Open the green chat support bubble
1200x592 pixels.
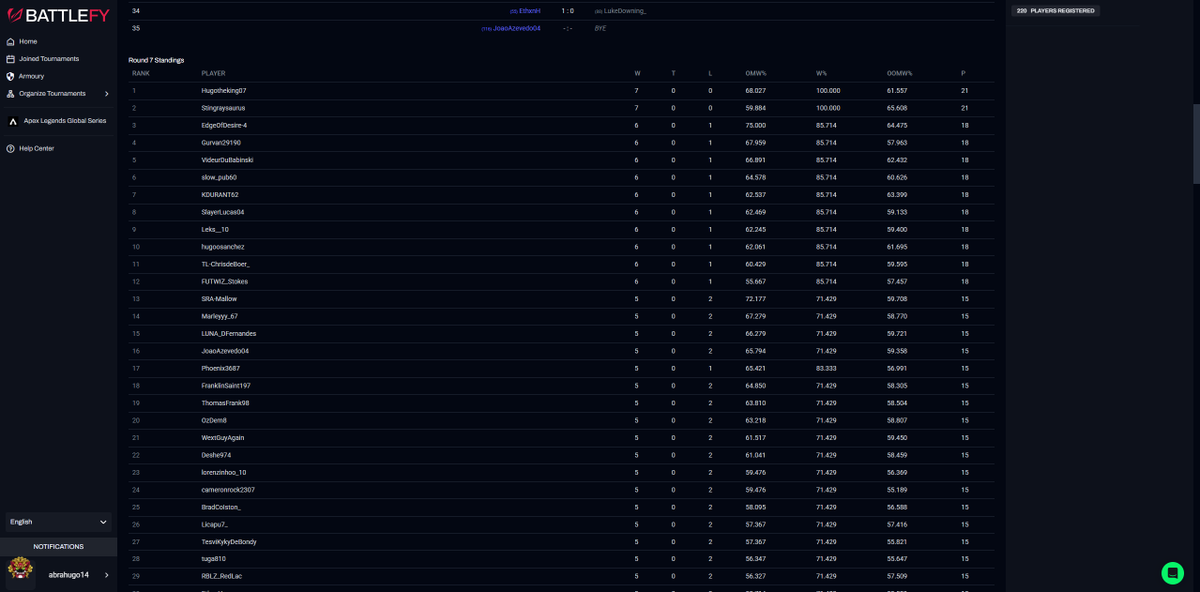pos(1173,573)
